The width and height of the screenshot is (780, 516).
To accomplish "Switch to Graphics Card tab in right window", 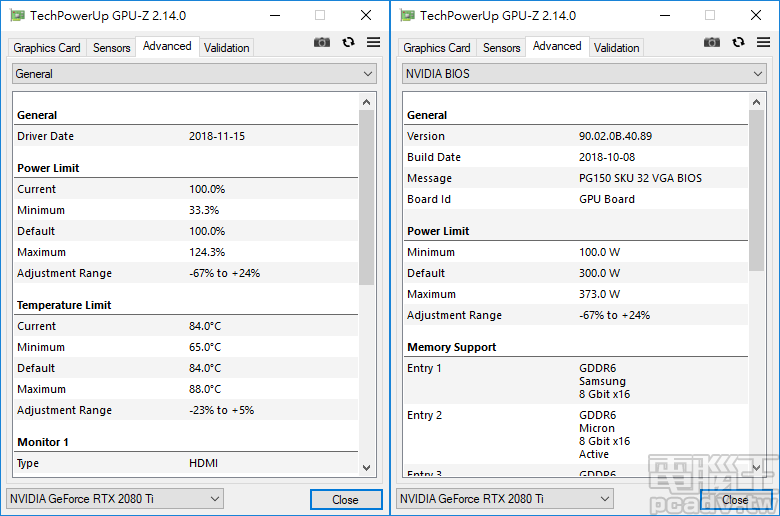I will (437, 48).
